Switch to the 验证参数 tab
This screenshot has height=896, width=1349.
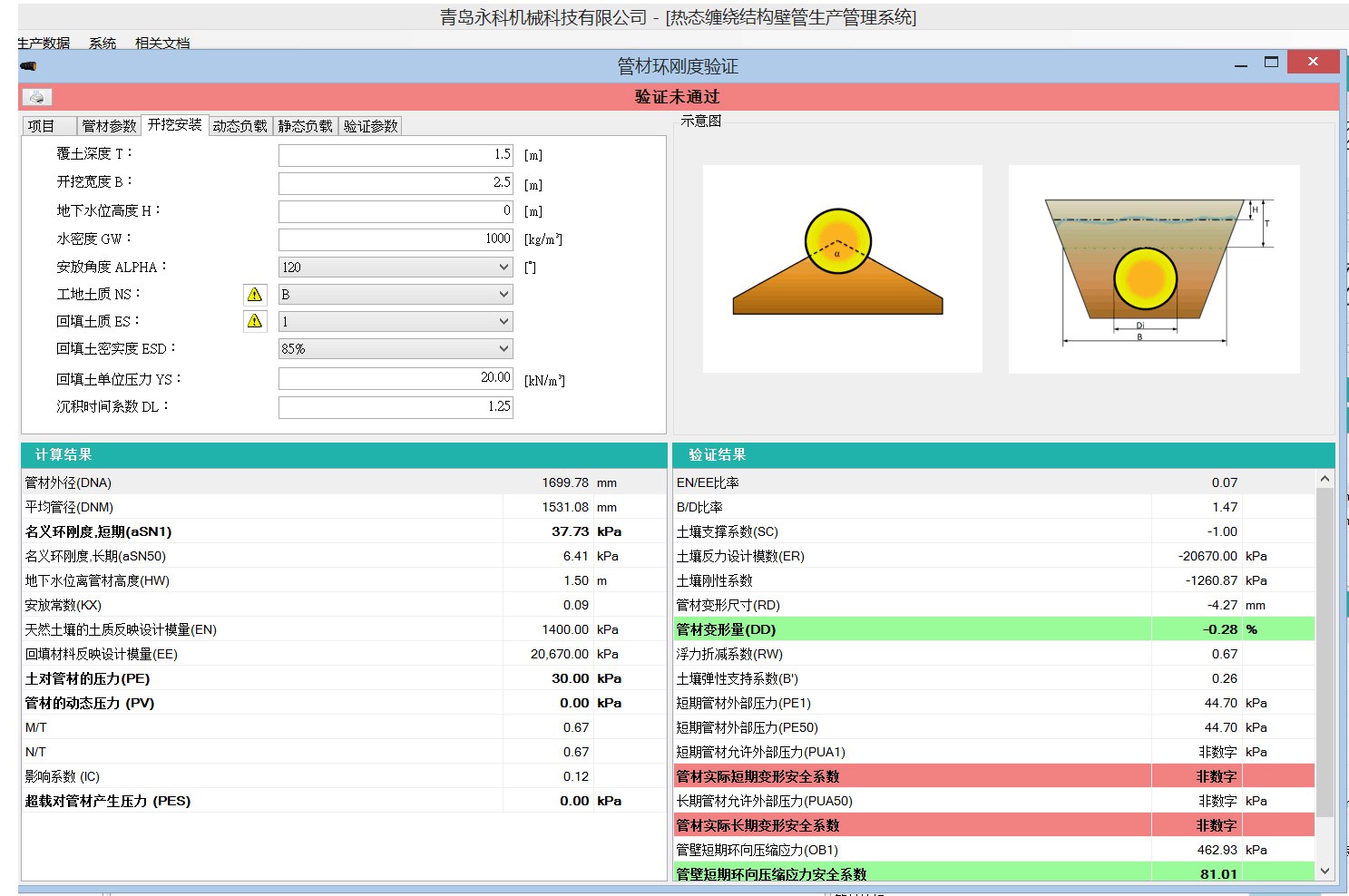click(x=370, y=126)
